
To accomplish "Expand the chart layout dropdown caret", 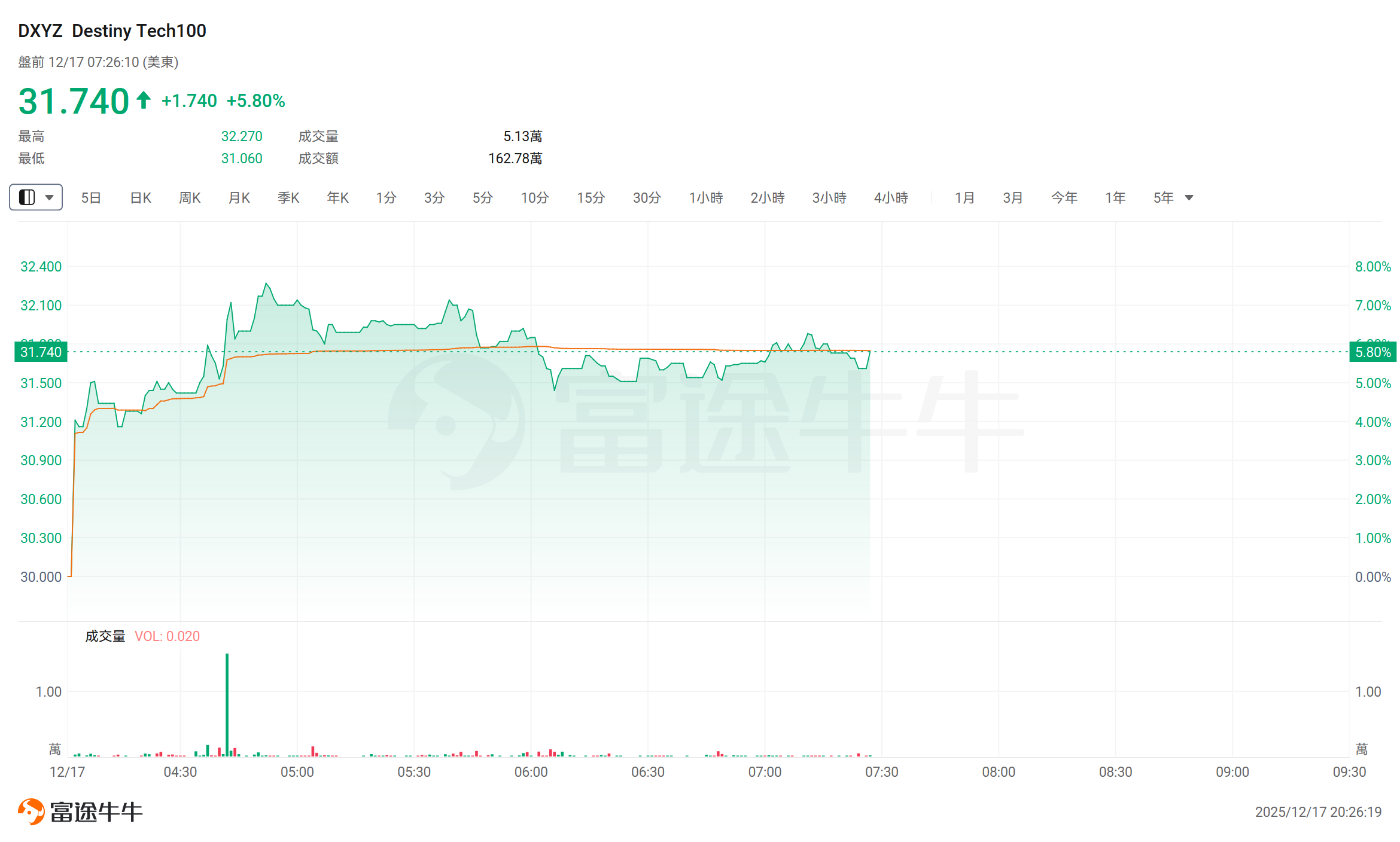I will click(50, 197).
